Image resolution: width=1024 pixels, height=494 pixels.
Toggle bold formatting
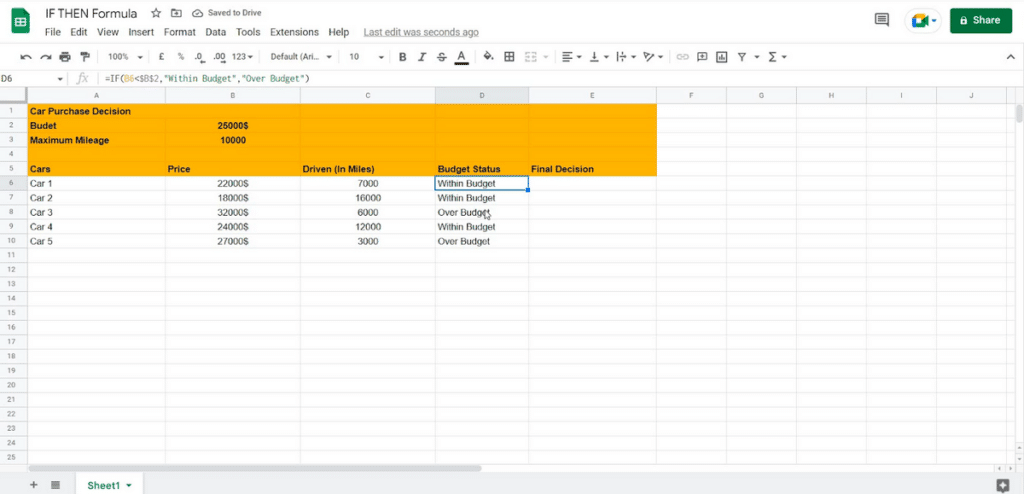click(x=402, y=57)
